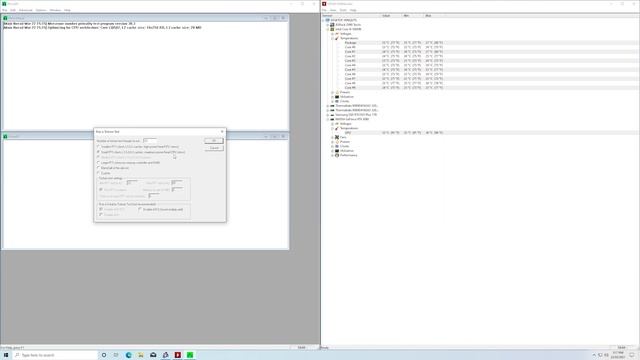Click the Prime95 icon in the main title bar
The width and height of the screenshot is (640, 360).
pyautogui.click(x=4, y=4)
